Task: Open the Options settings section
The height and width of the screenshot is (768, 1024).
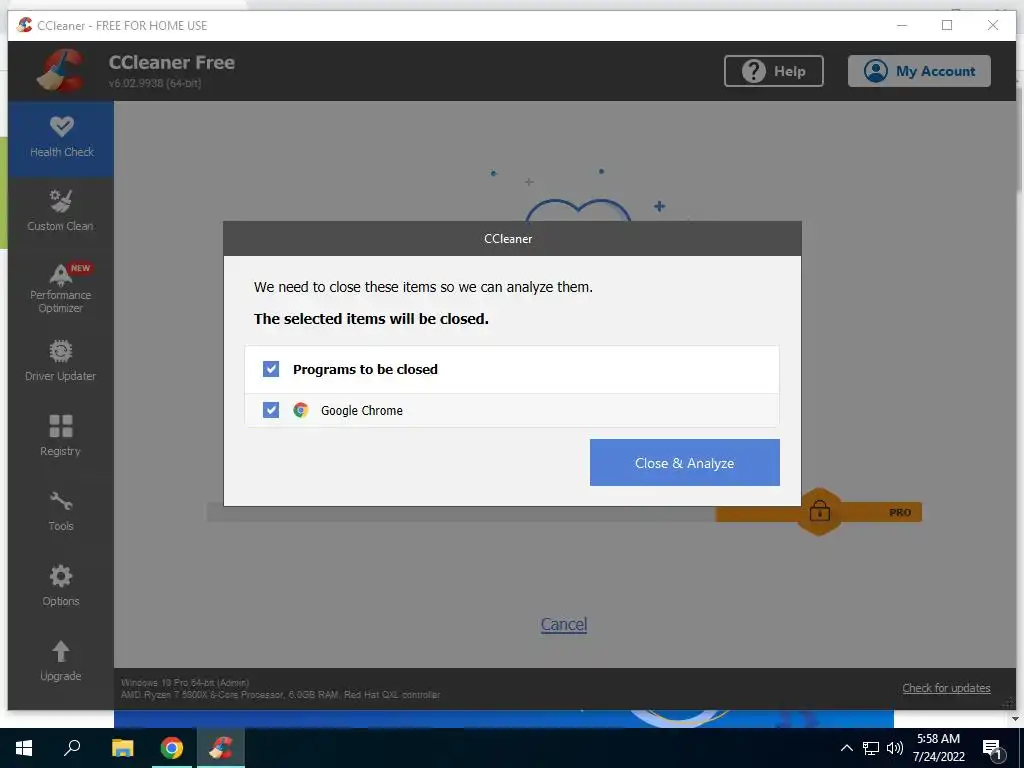Action: click(x=61, y=586)
